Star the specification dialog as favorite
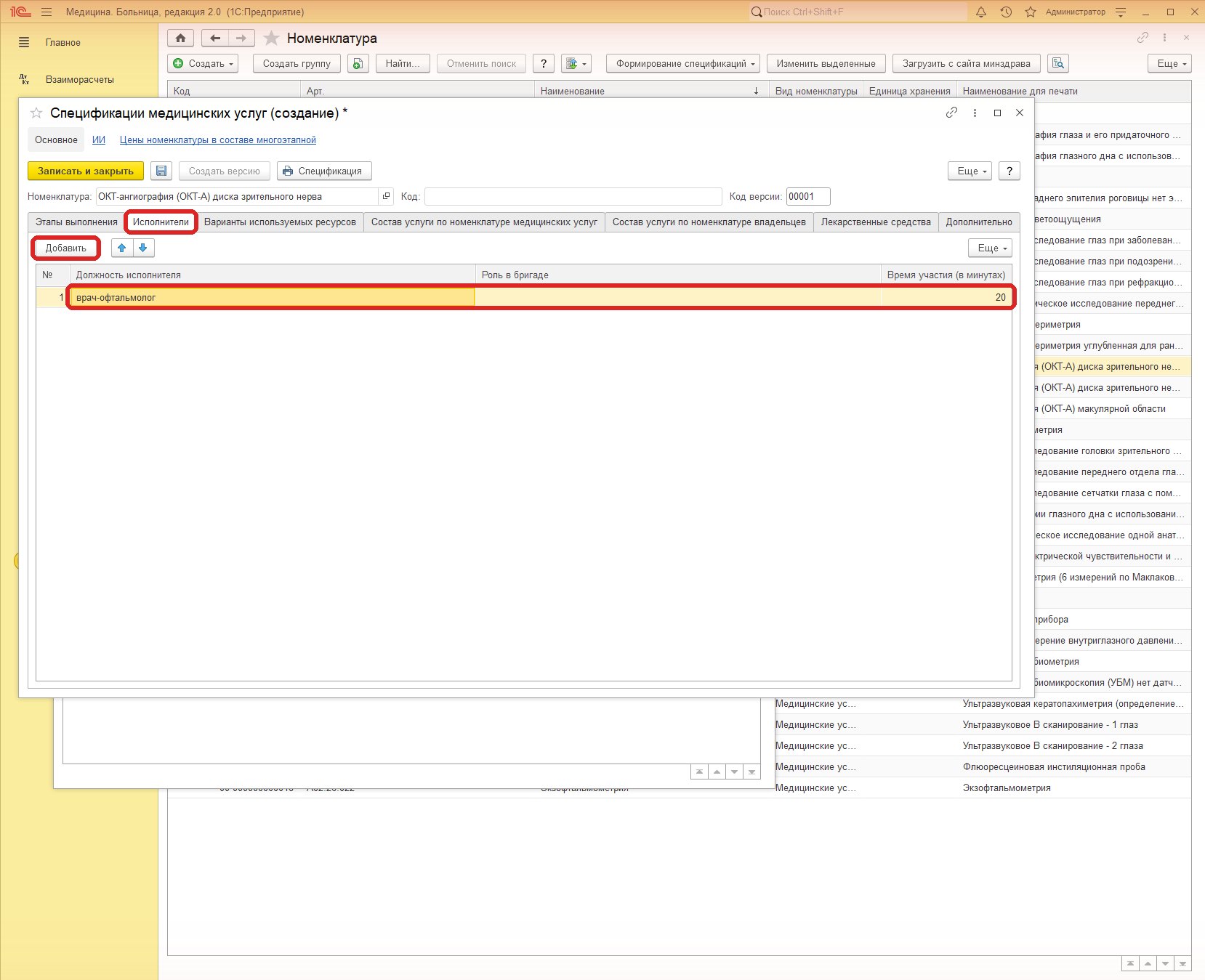The width and height of the screenshot is (1205, 980). pyautogui.click(x=36, y=113)
